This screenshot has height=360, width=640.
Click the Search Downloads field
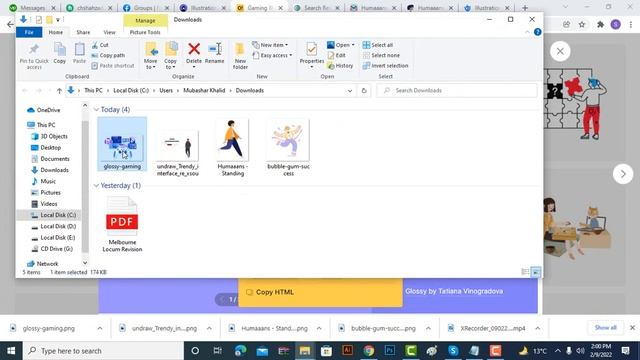coord(457,91)
